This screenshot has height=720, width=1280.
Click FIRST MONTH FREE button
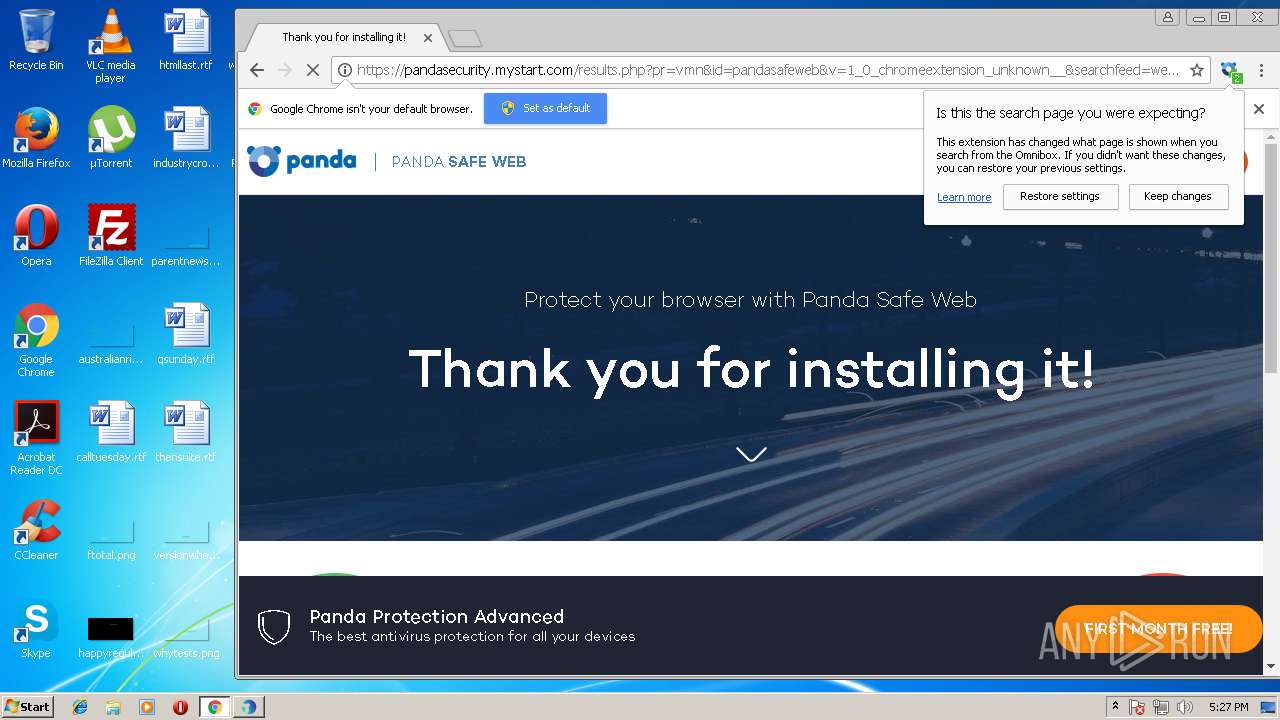1158,629
